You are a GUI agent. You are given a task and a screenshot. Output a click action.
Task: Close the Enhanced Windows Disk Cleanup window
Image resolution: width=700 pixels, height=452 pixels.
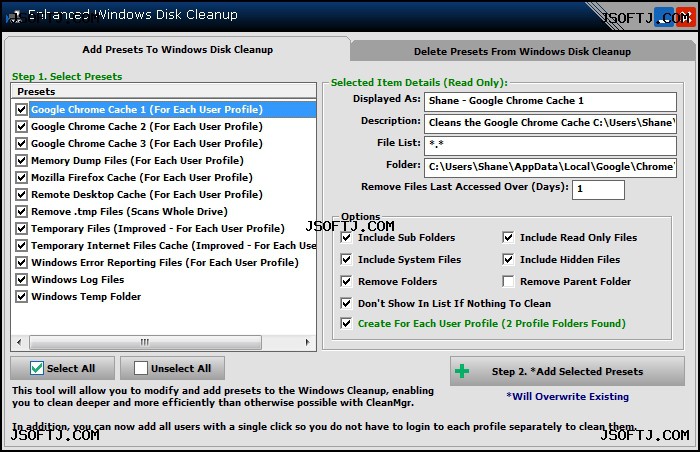pos(685,17)
